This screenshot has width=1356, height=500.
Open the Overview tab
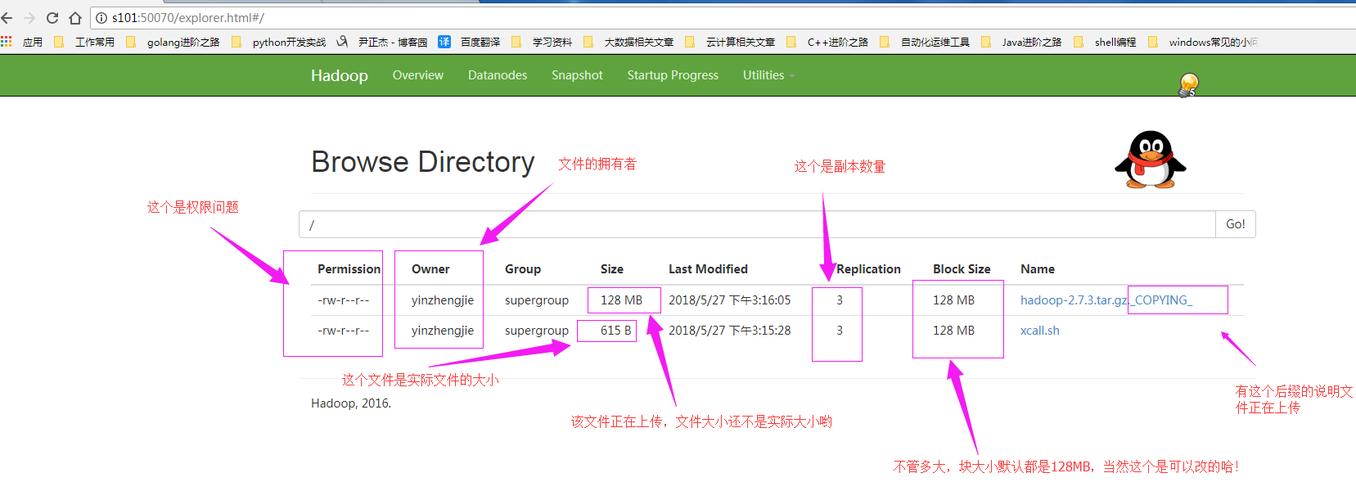[x=418, y=75]
